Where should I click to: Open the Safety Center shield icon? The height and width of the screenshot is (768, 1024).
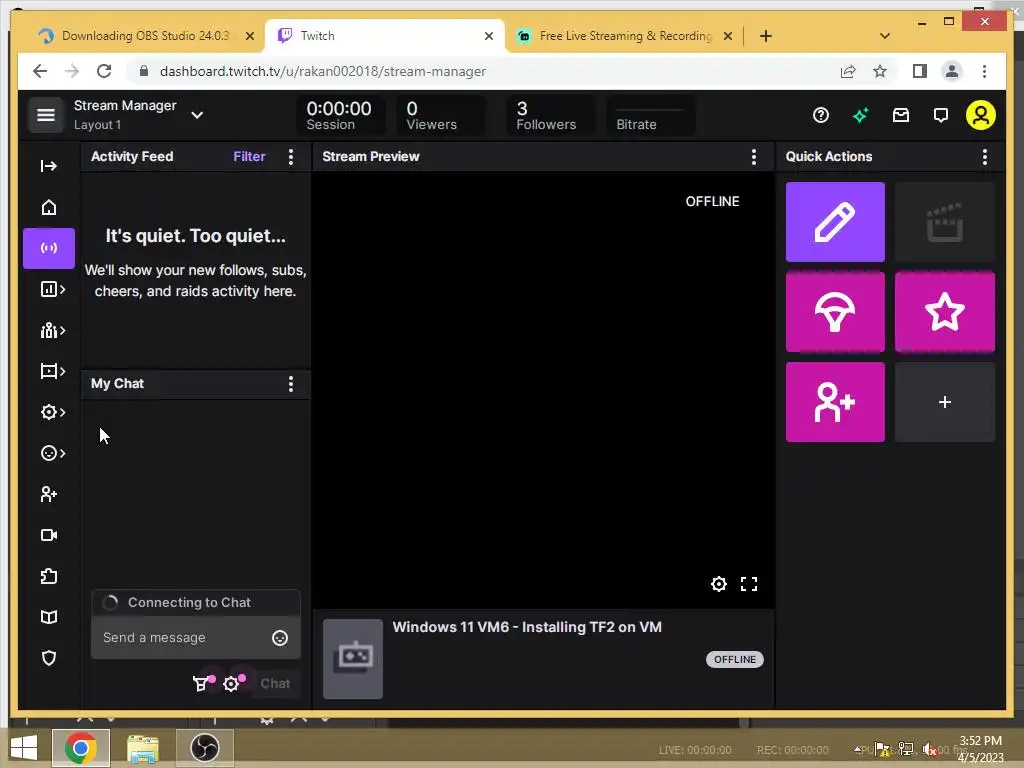49,658
